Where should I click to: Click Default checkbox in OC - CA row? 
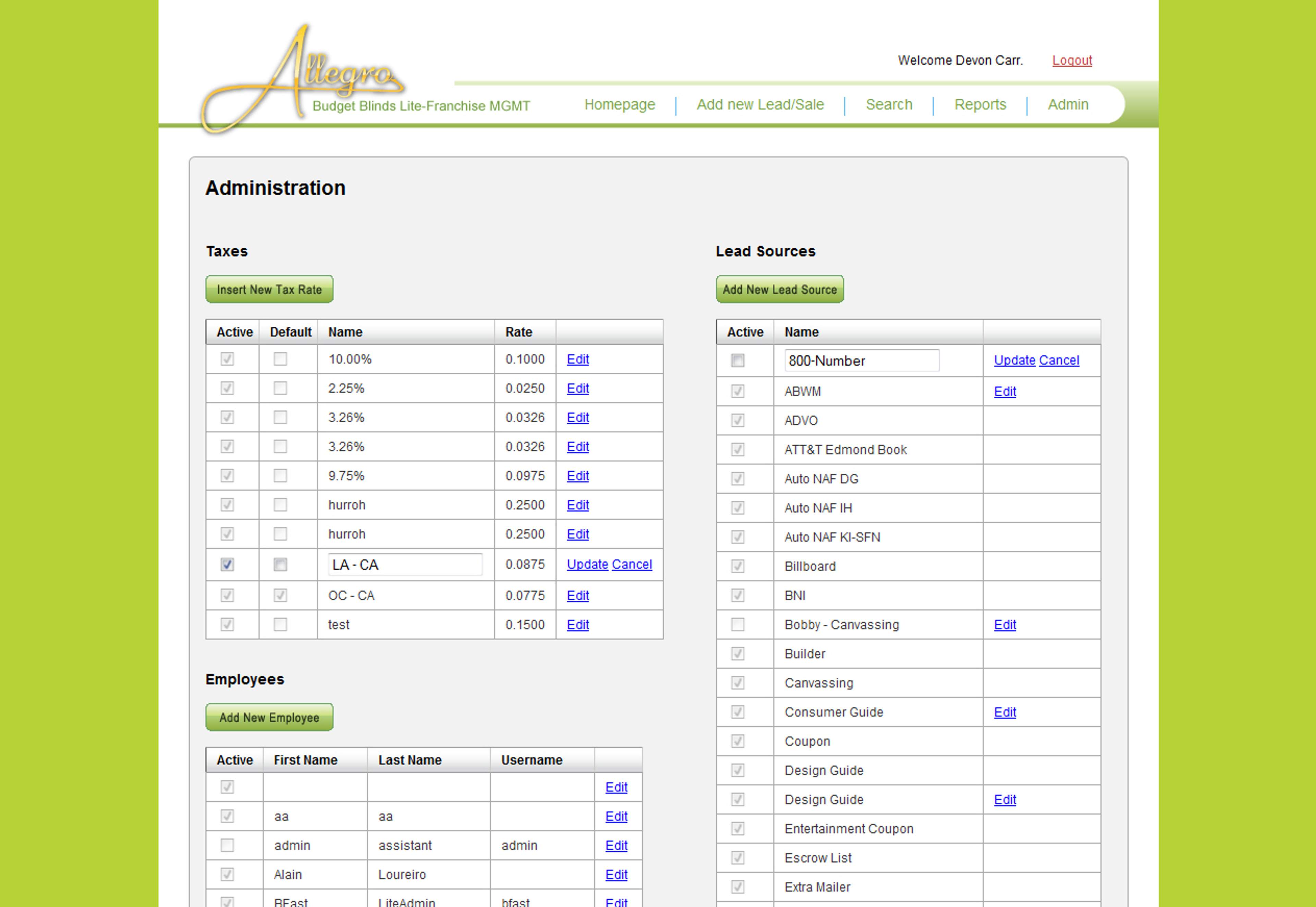click(280, 595)
